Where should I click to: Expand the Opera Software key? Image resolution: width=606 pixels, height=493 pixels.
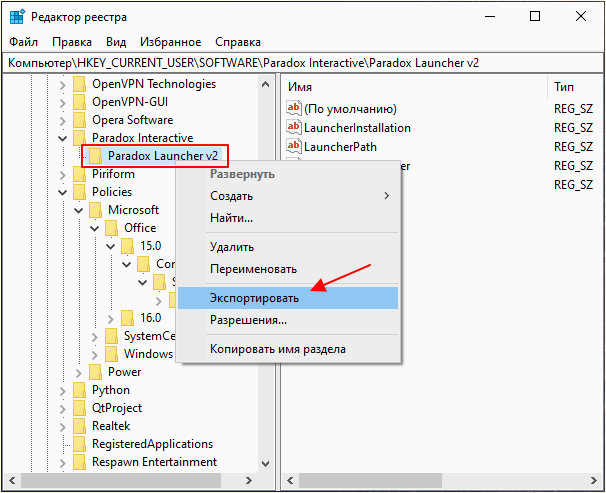pos(63,121)
